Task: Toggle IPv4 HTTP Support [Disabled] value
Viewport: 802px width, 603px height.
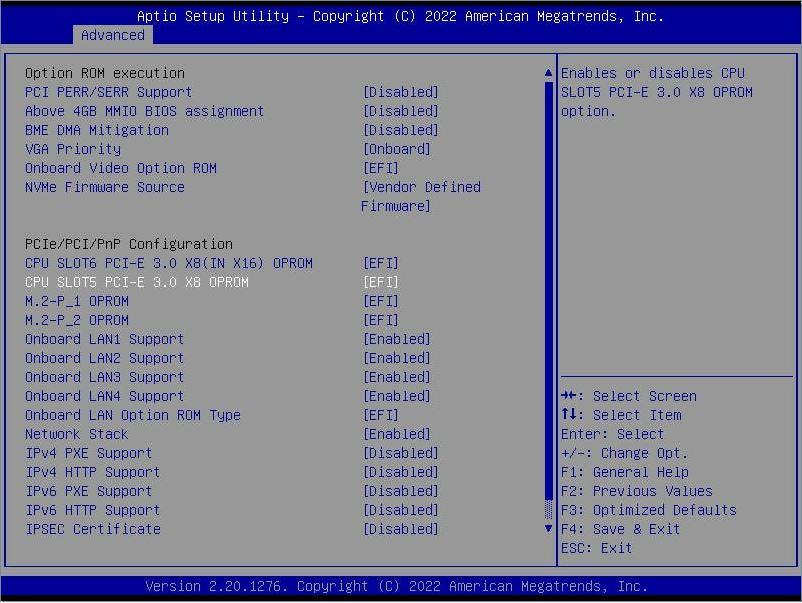Action: 400,472
